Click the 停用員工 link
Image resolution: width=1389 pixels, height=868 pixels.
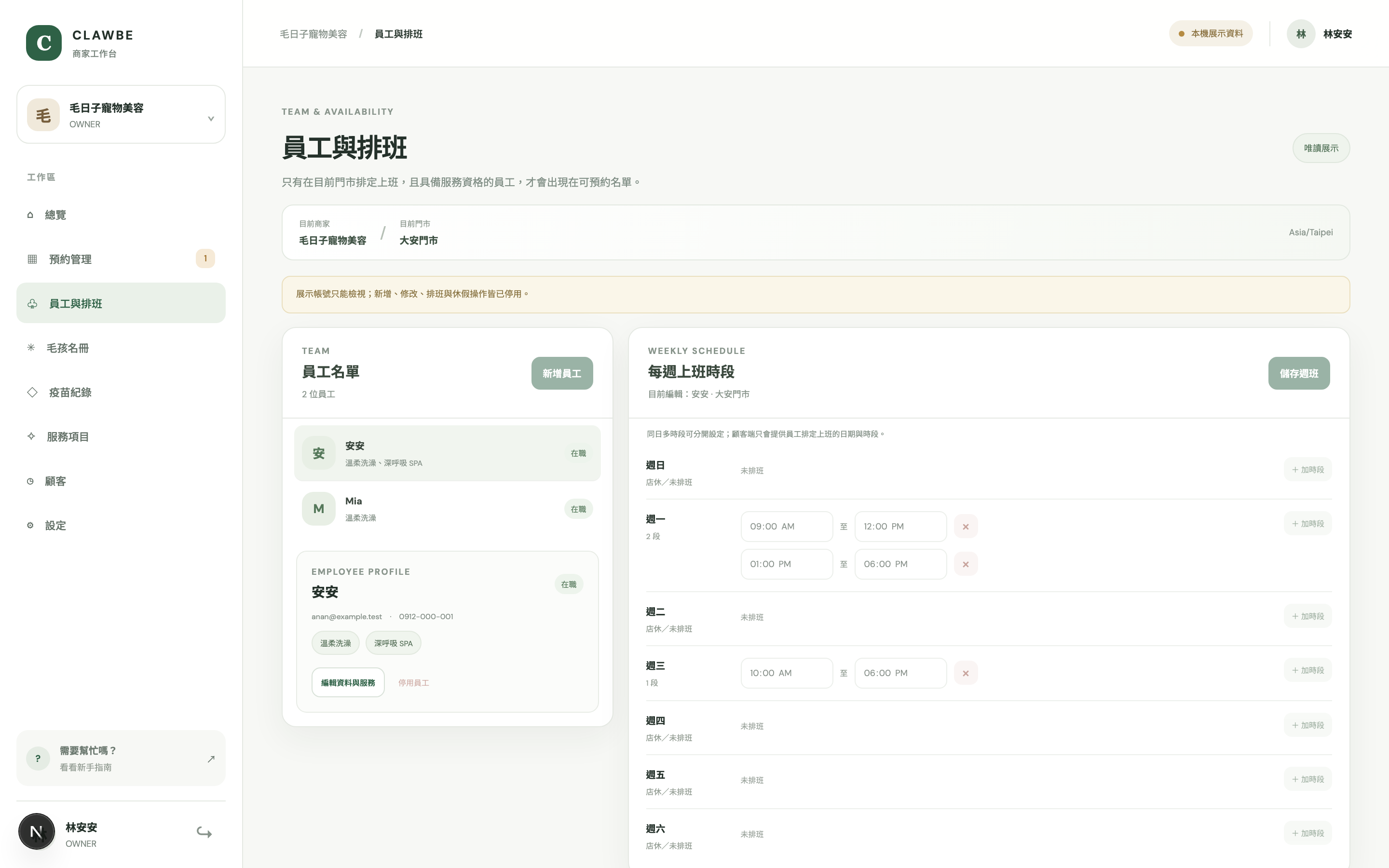coord(414,682)
